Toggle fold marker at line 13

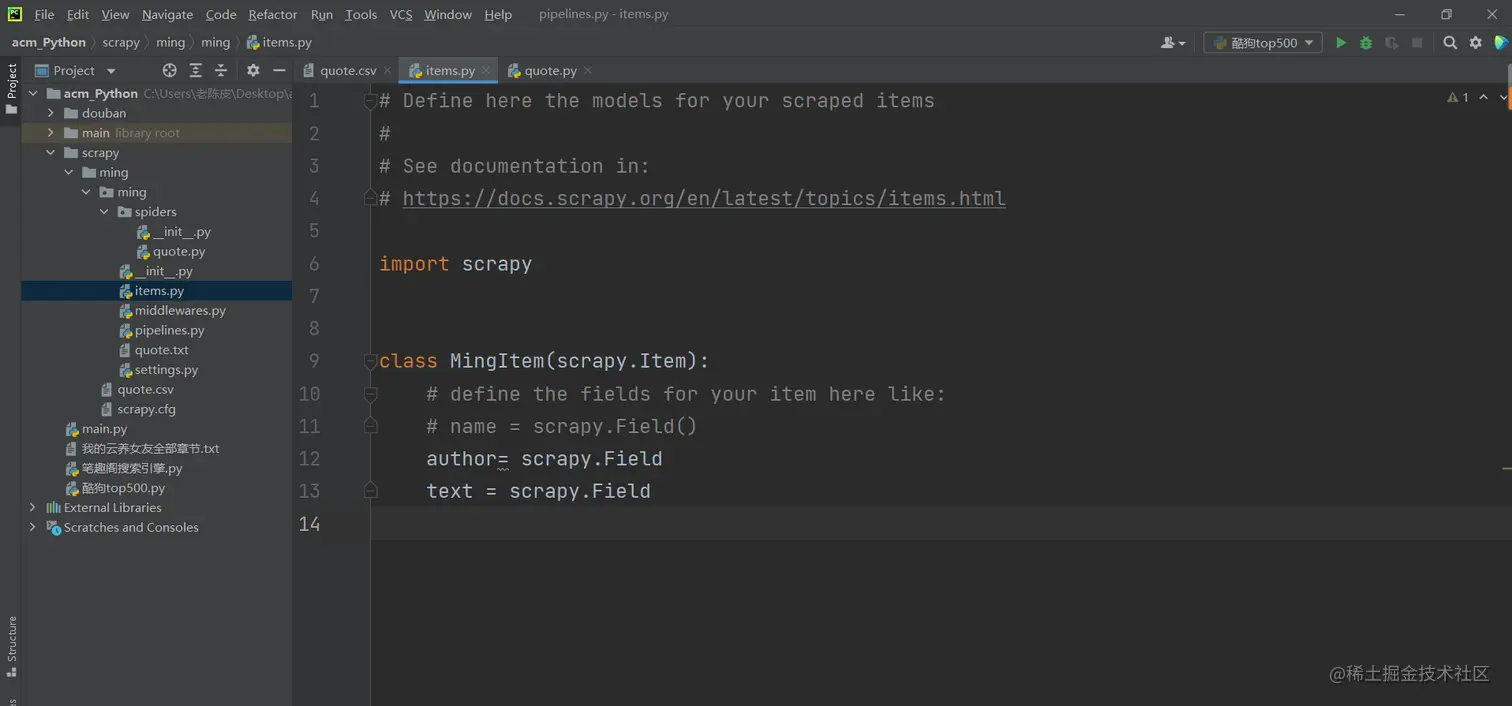coord(370,491)
